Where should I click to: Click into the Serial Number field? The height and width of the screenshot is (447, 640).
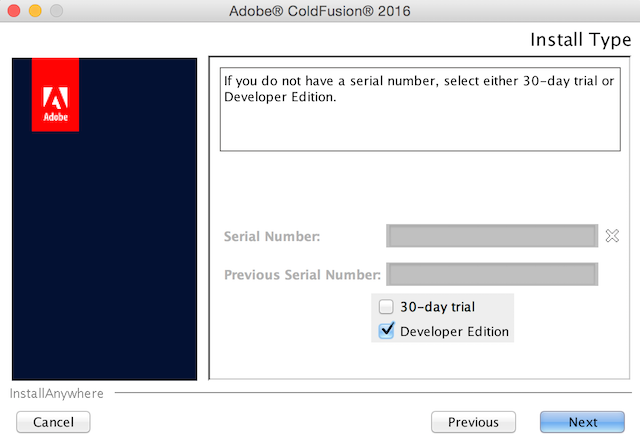click(x=492, y=236)
